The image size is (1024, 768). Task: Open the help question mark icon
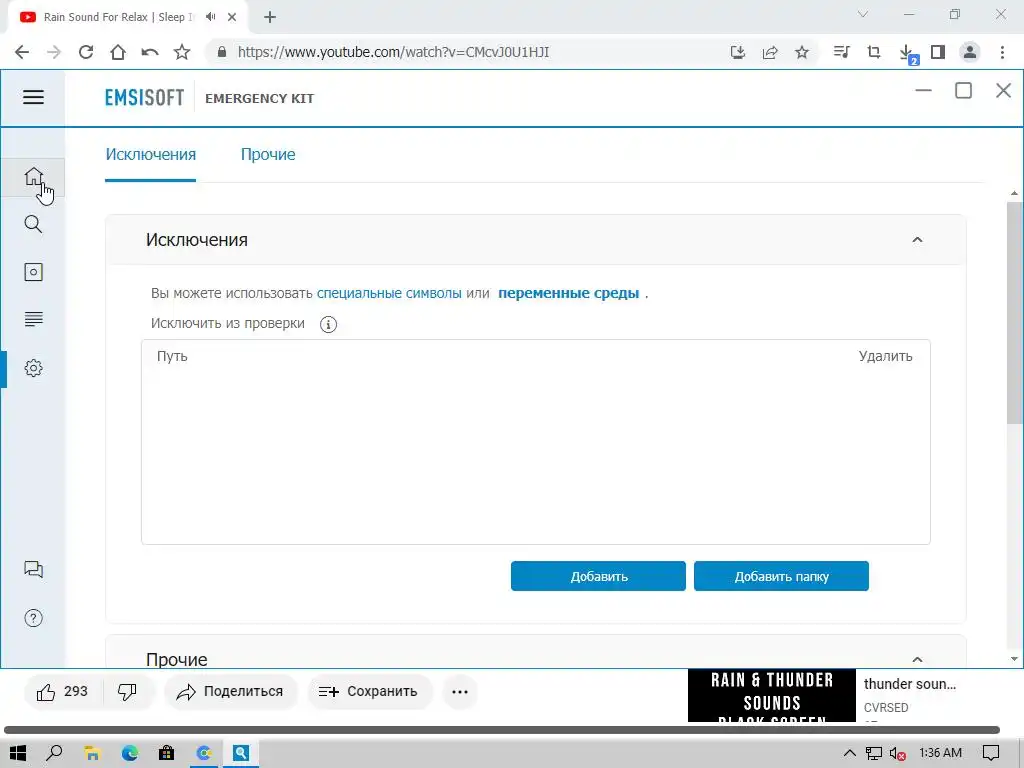pyautogui.click(x=33, y=618)
